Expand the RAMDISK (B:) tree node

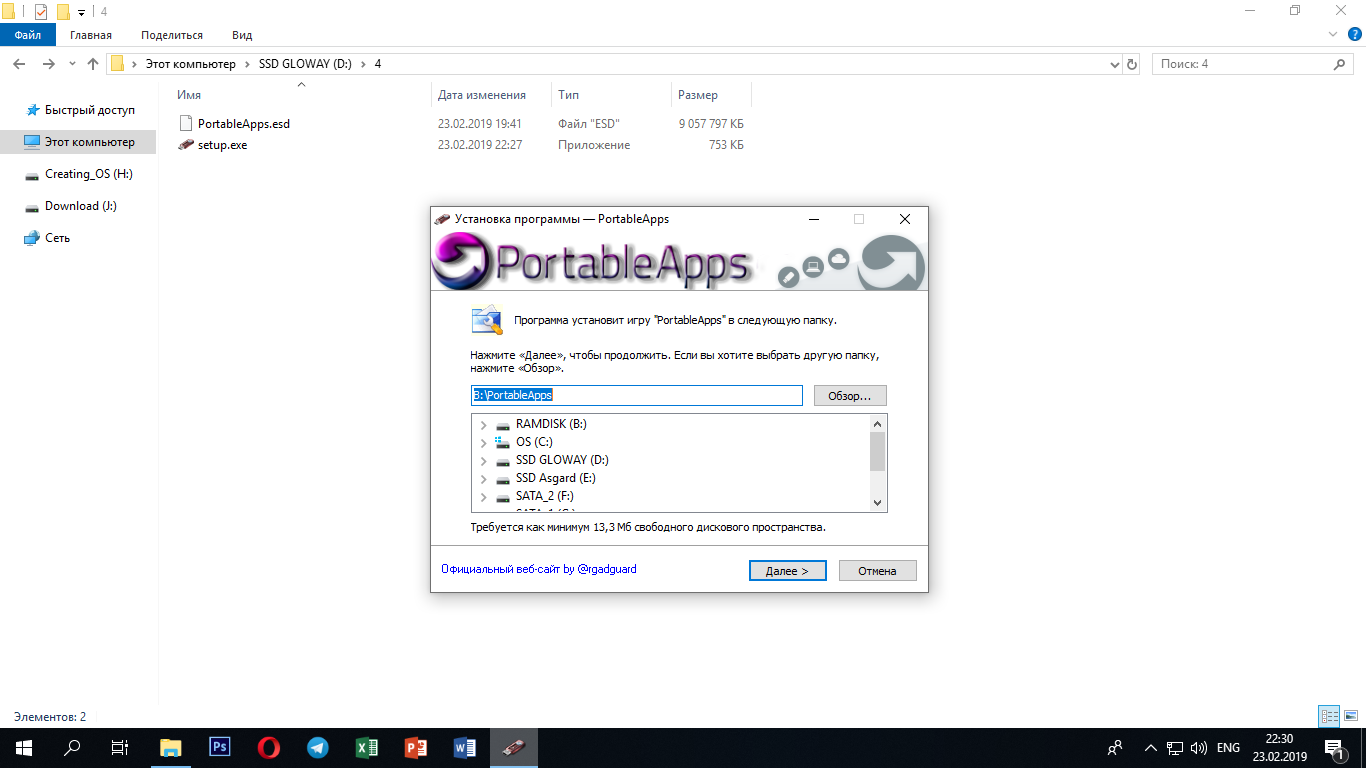coord(484,424)
